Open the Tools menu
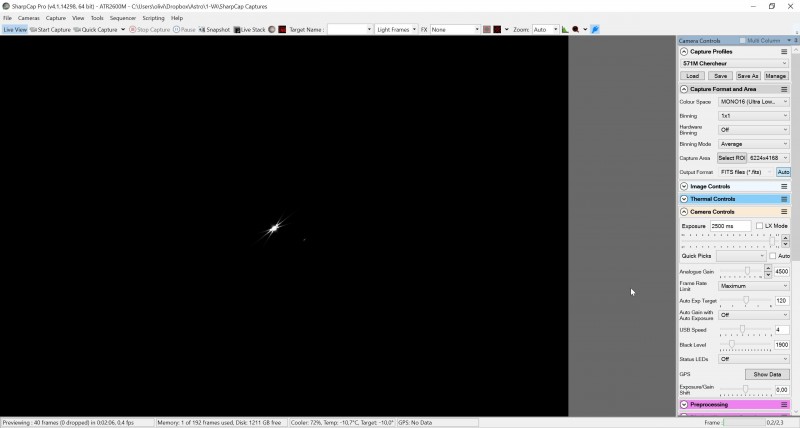This screenshot has height=428, width=800. tap(97, 18)
